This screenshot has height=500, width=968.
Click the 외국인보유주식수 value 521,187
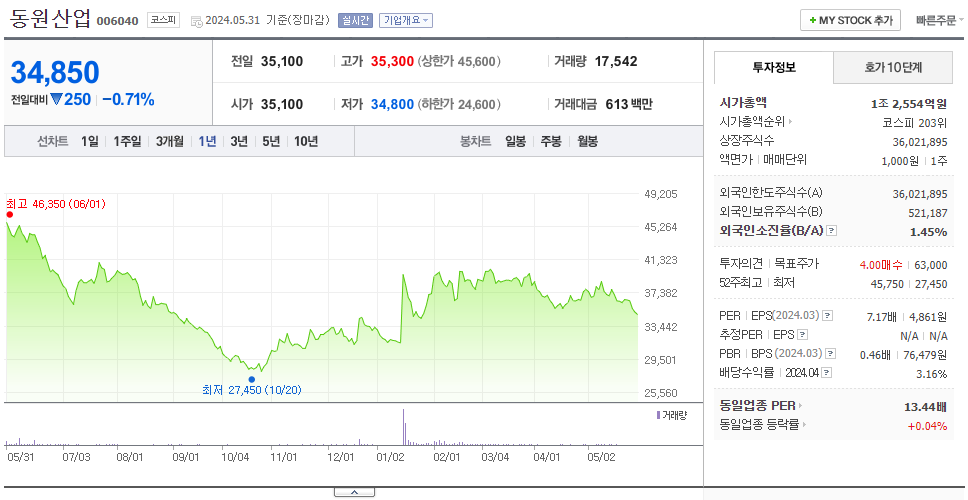point(928,213)
